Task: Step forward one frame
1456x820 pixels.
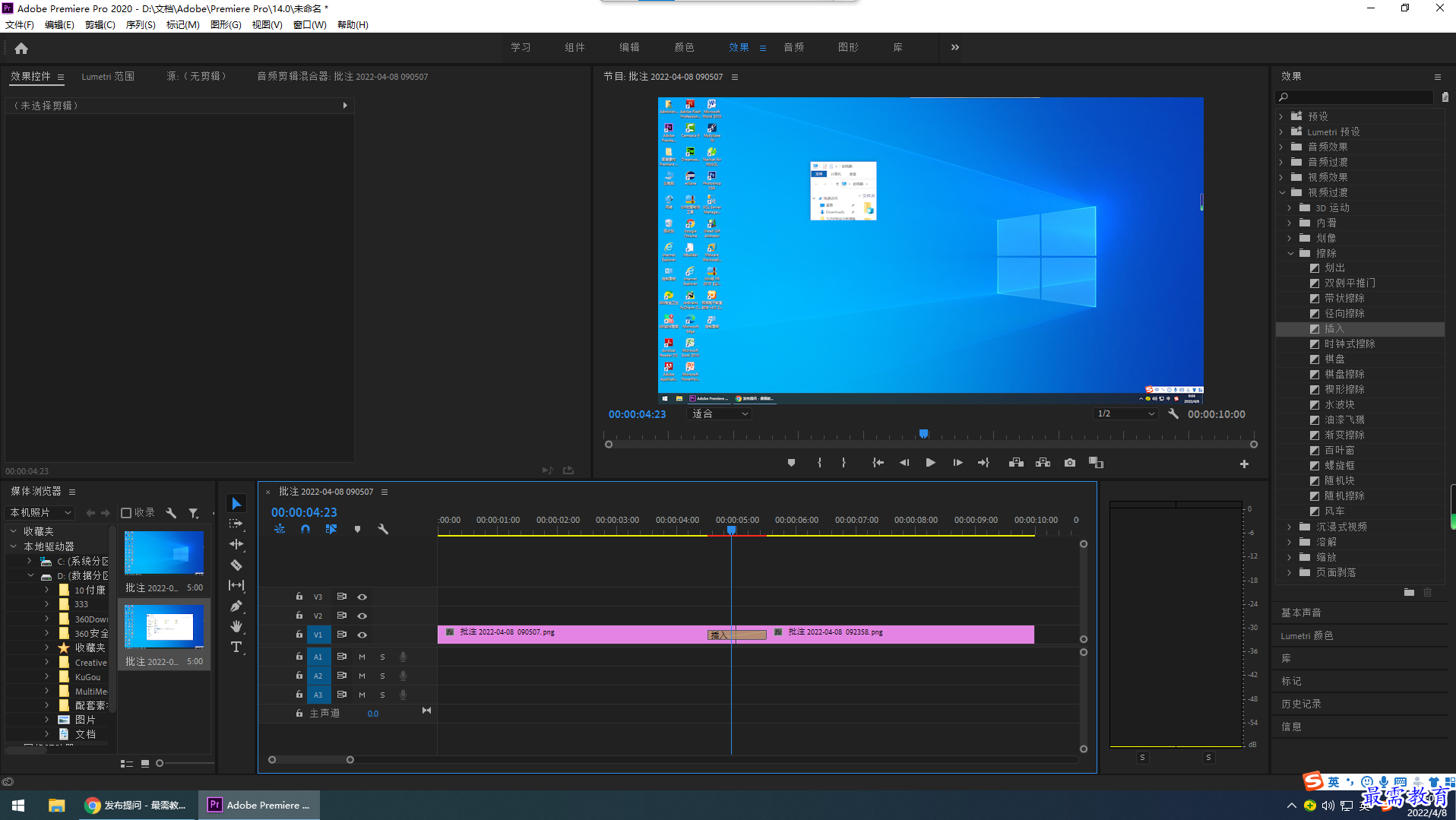Action: coord(957,463)
